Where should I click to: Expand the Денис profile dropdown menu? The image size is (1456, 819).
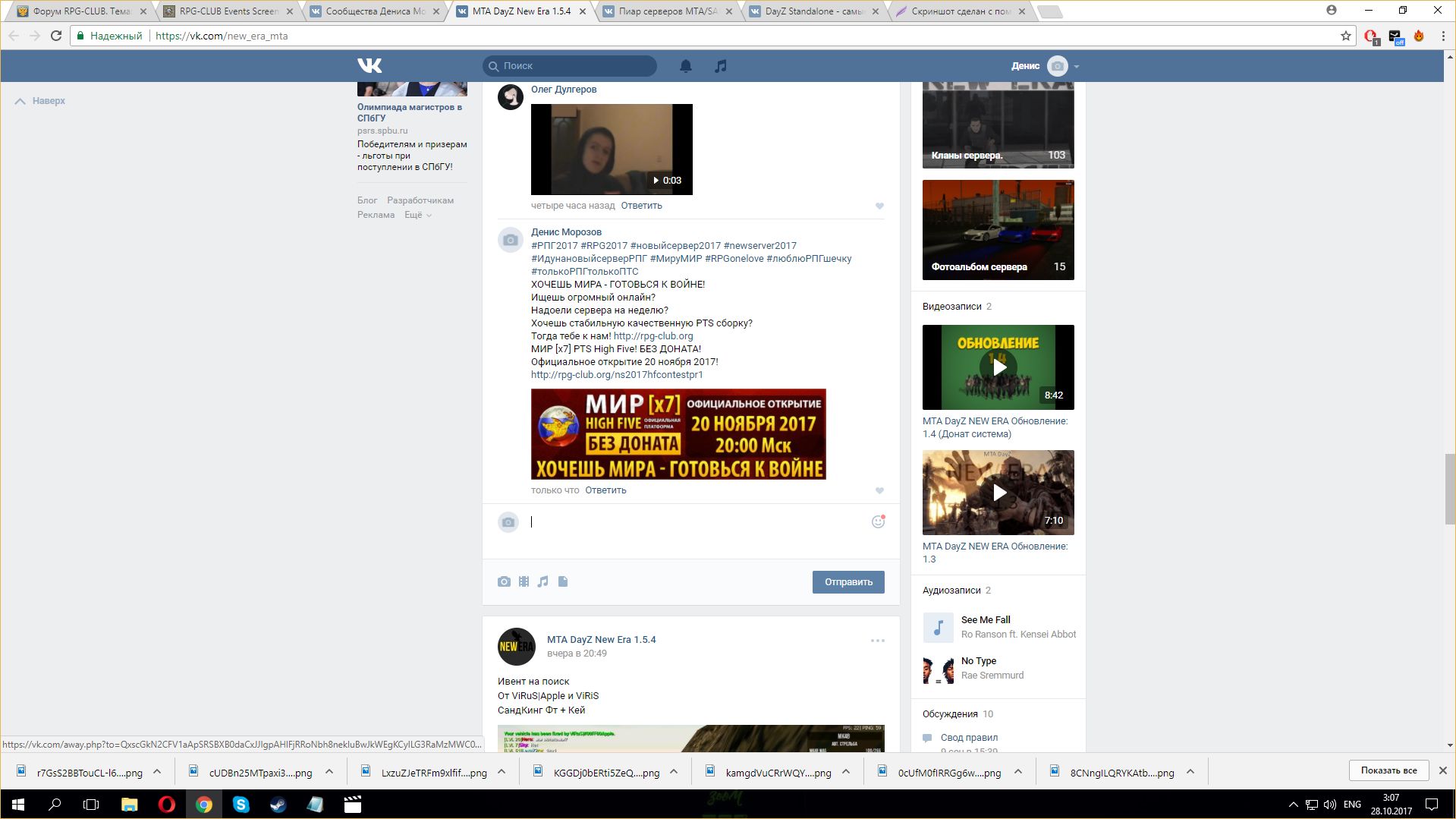point(1076,66)
